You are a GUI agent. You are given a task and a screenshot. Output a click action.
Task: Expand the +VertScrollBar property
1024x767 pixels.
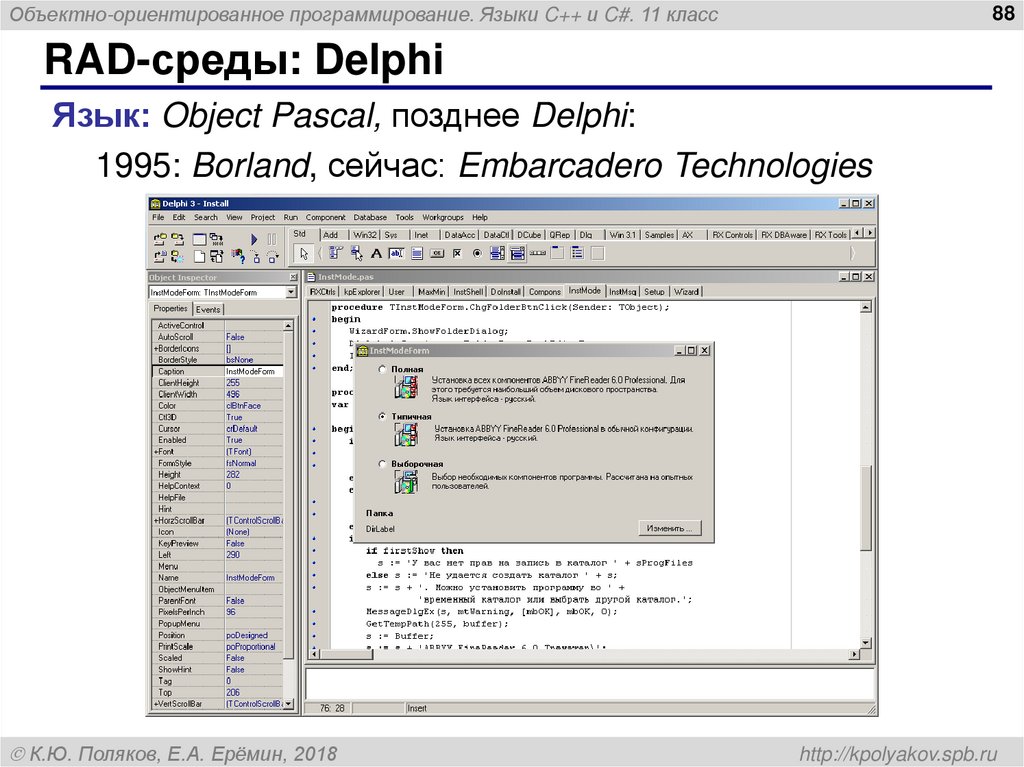click(x=155, y=704)
